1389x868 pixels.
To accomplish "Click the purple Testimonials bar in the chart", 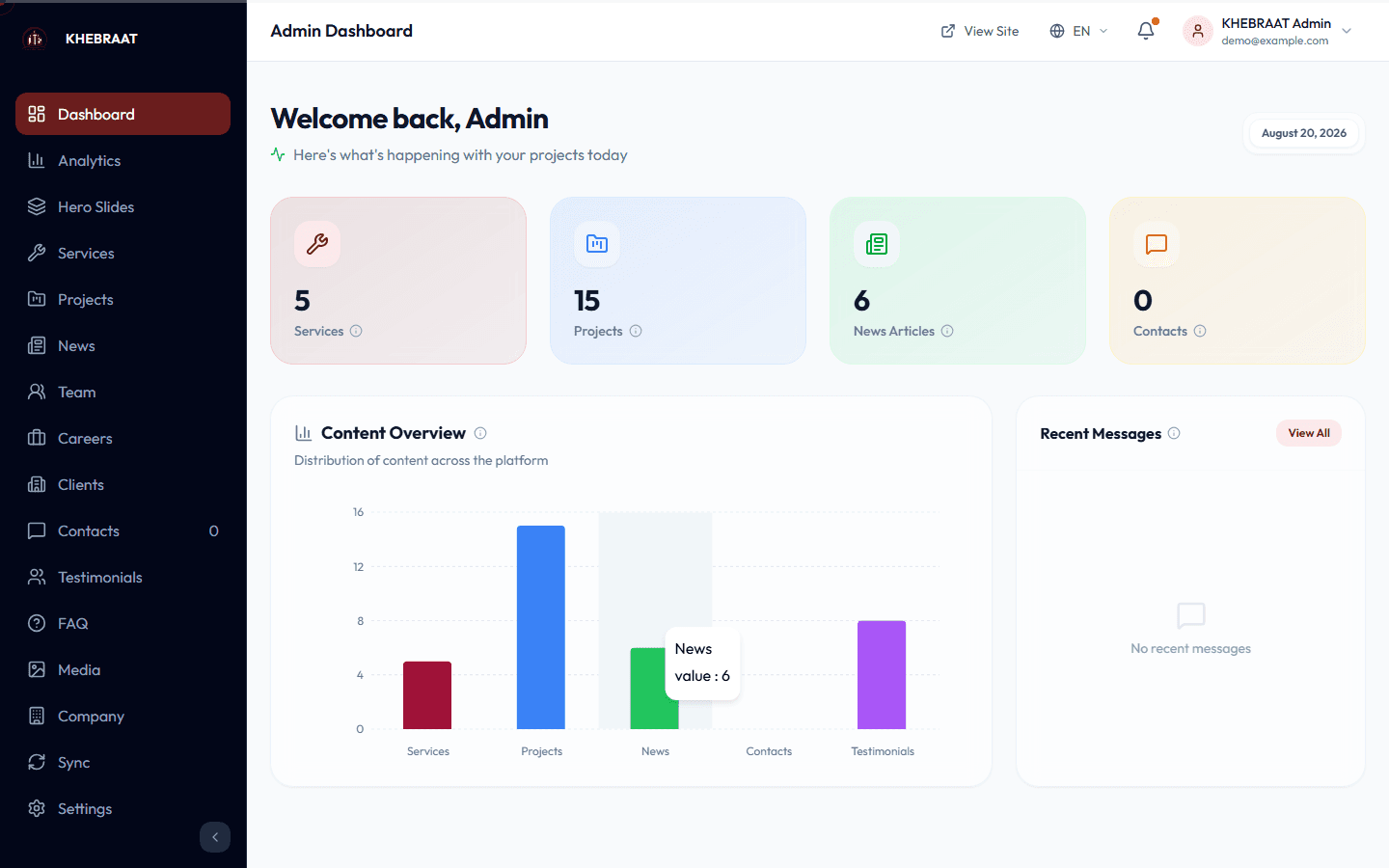I will tap(882, 675).
